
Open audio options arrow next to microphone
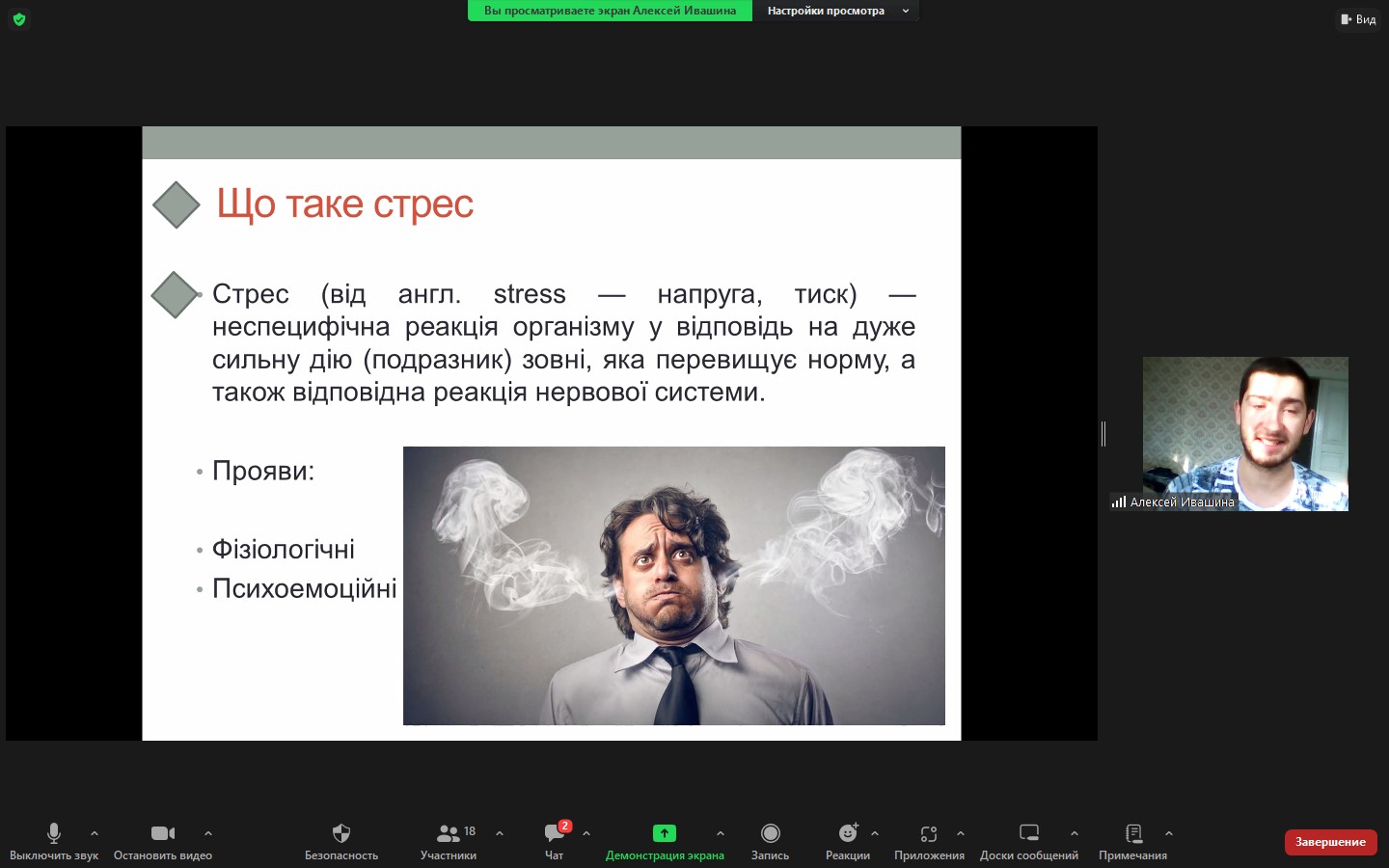95,833
